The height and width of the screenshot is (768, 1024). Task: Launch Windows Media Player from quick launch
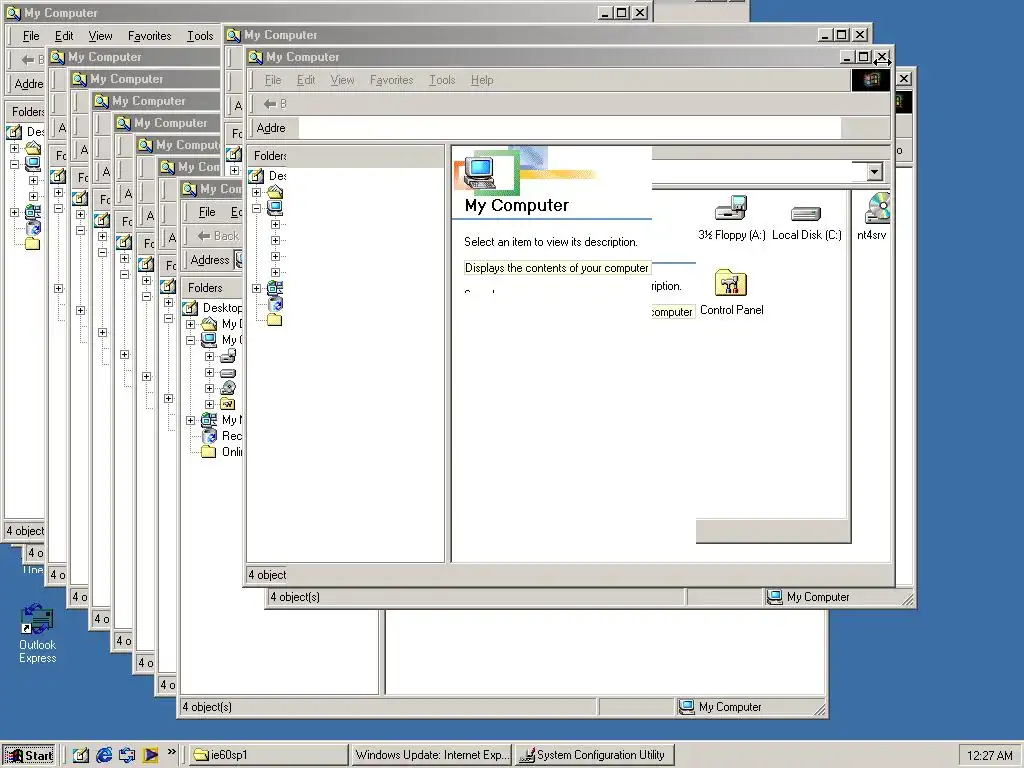tap(150, 755)
